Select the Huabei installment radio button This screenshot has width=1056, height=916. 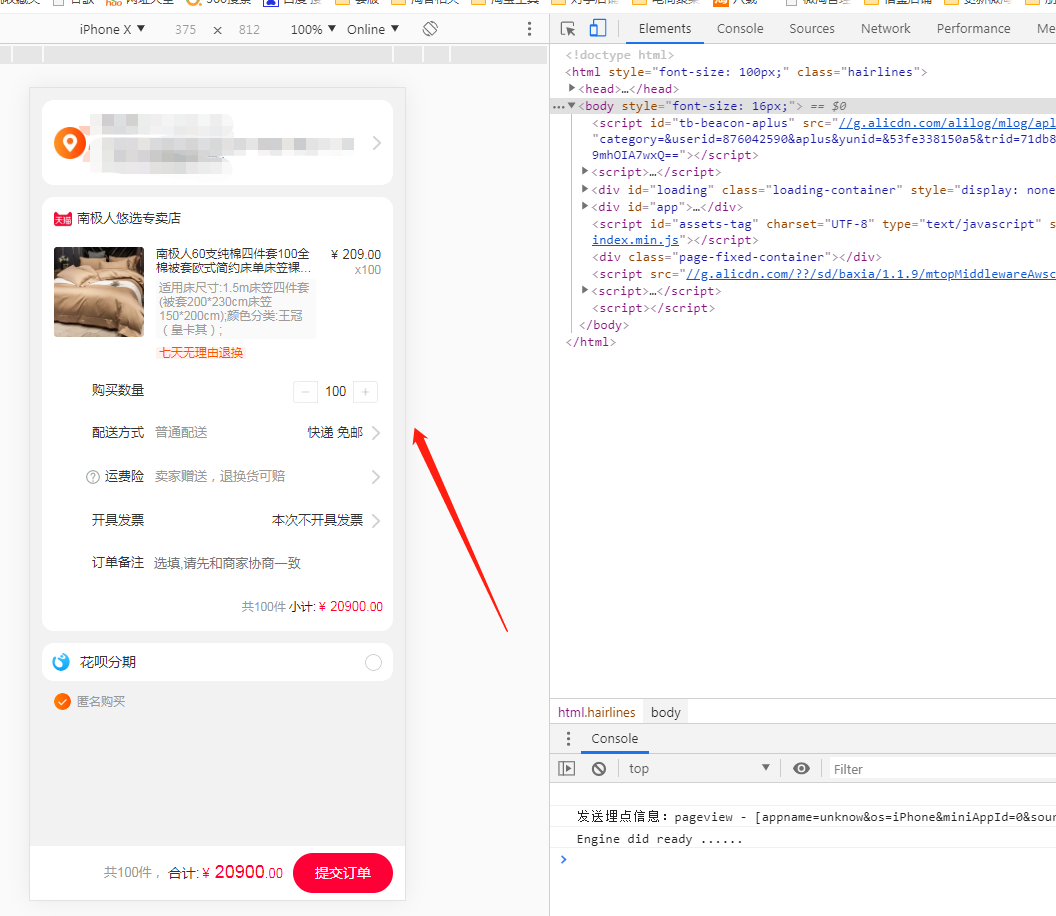click(373, 663)
